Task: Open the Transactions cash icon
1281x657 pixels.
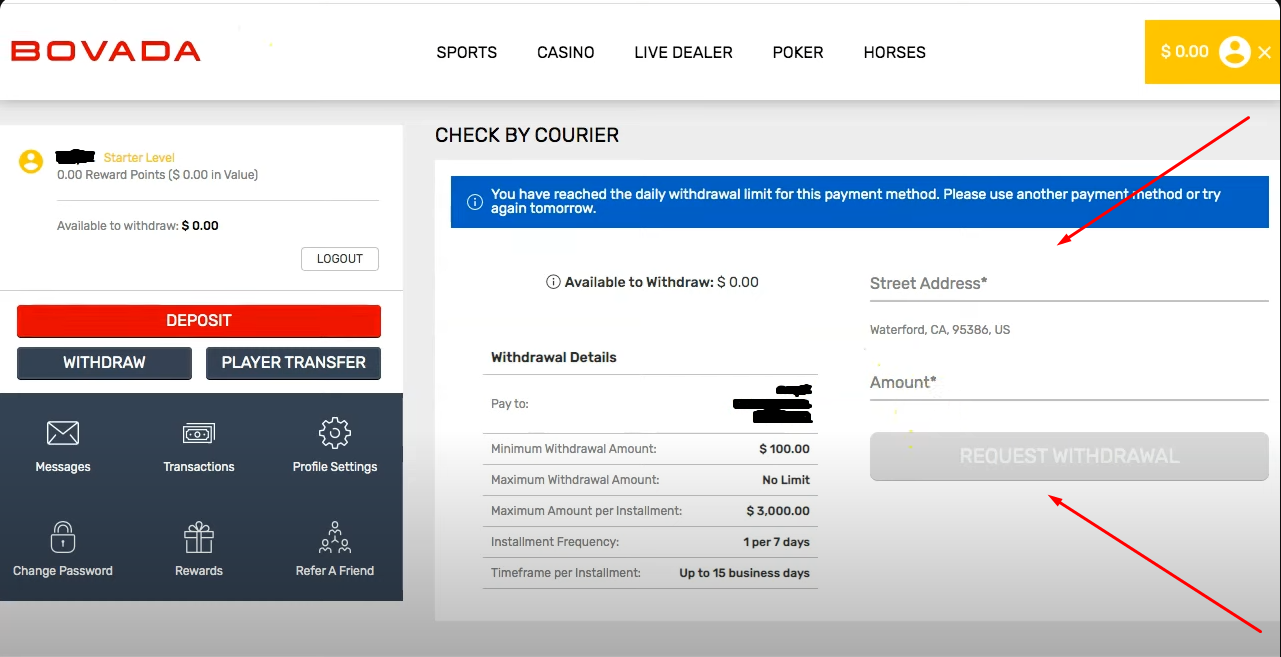Action: tap(199, 434)
